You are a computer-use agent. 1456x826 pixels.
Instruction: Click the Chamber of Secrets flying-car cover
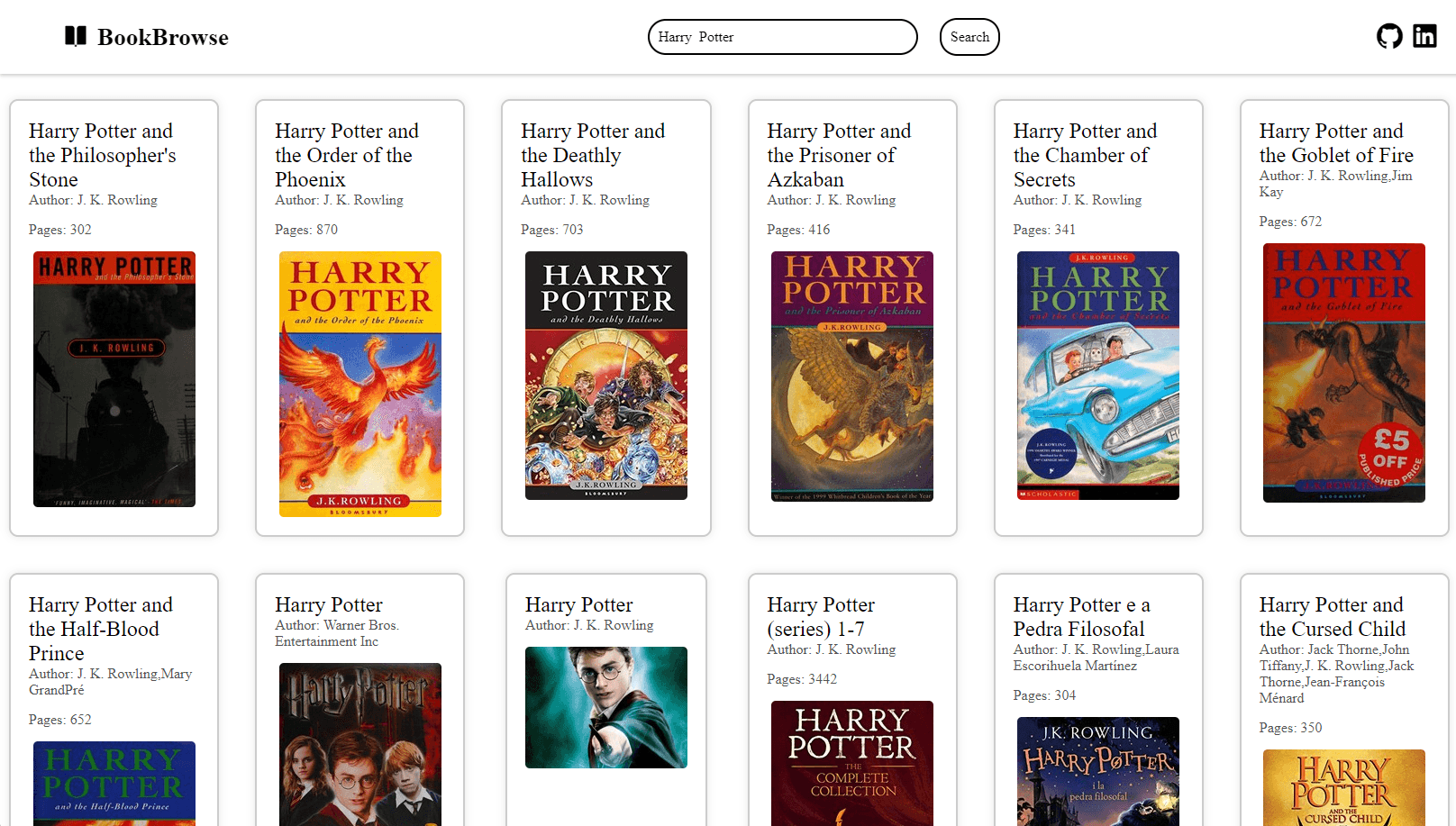[x=1097, y=376]
